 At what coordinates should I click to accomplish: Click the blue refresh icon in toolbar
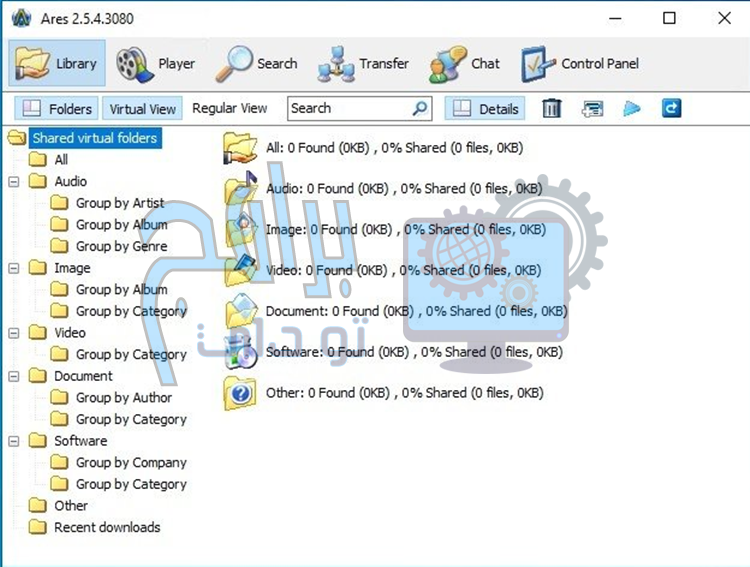671,108
